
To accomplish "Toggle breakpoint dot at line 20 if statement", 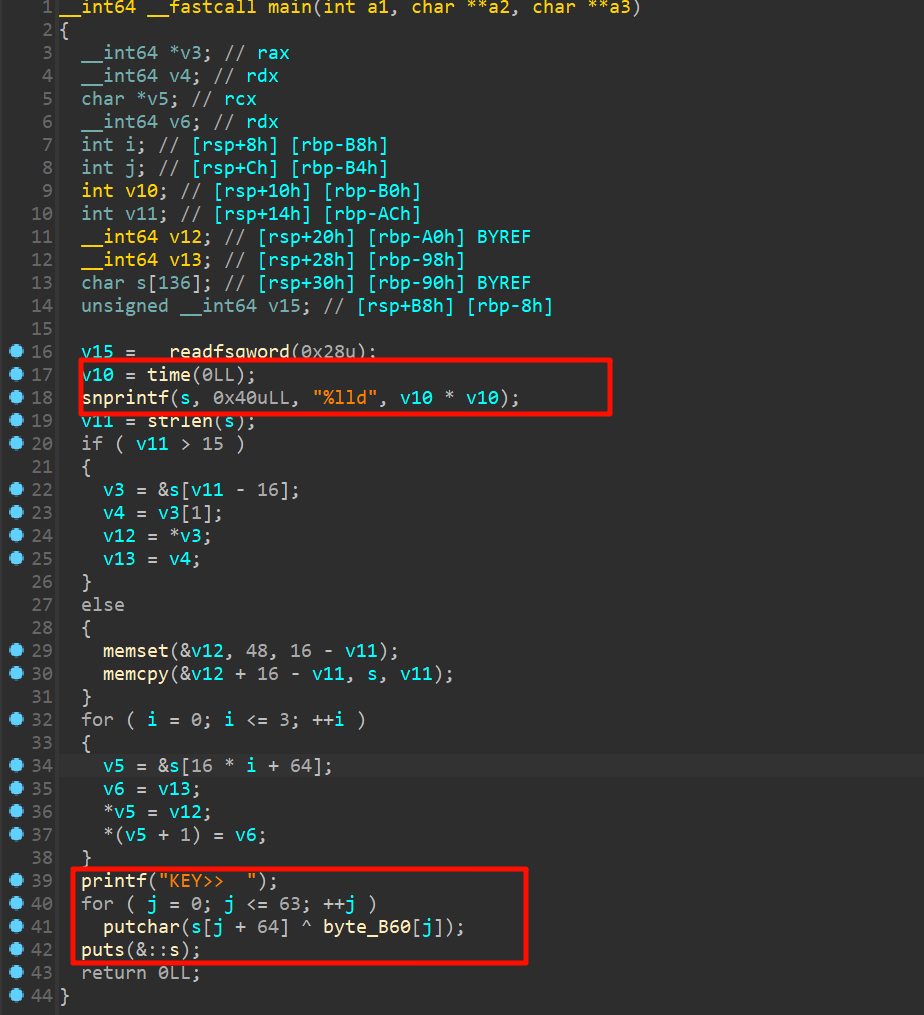I will [x=15, y=443].
